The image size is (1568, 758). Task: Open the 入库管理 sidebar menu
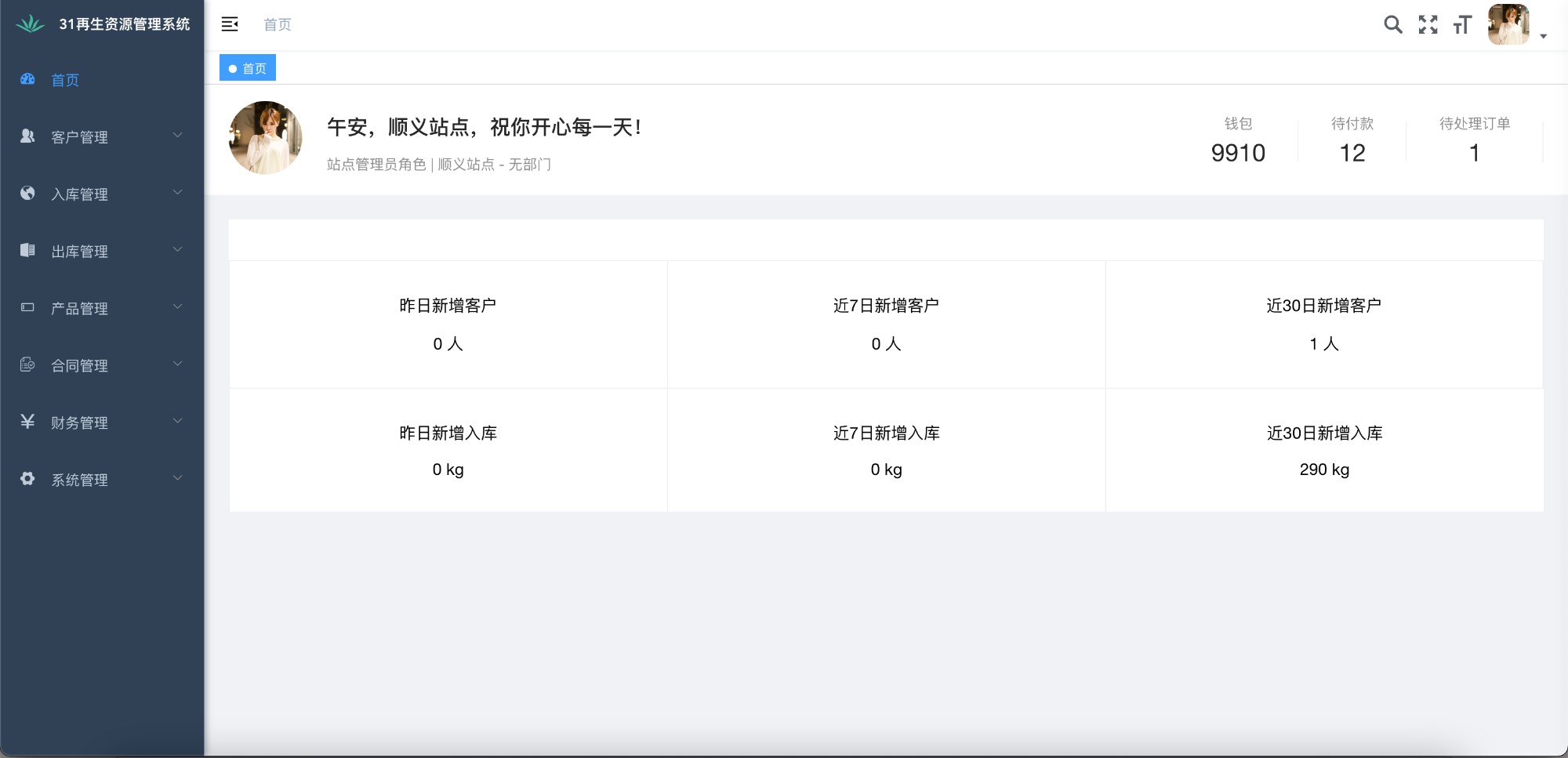tap(102, 194)
